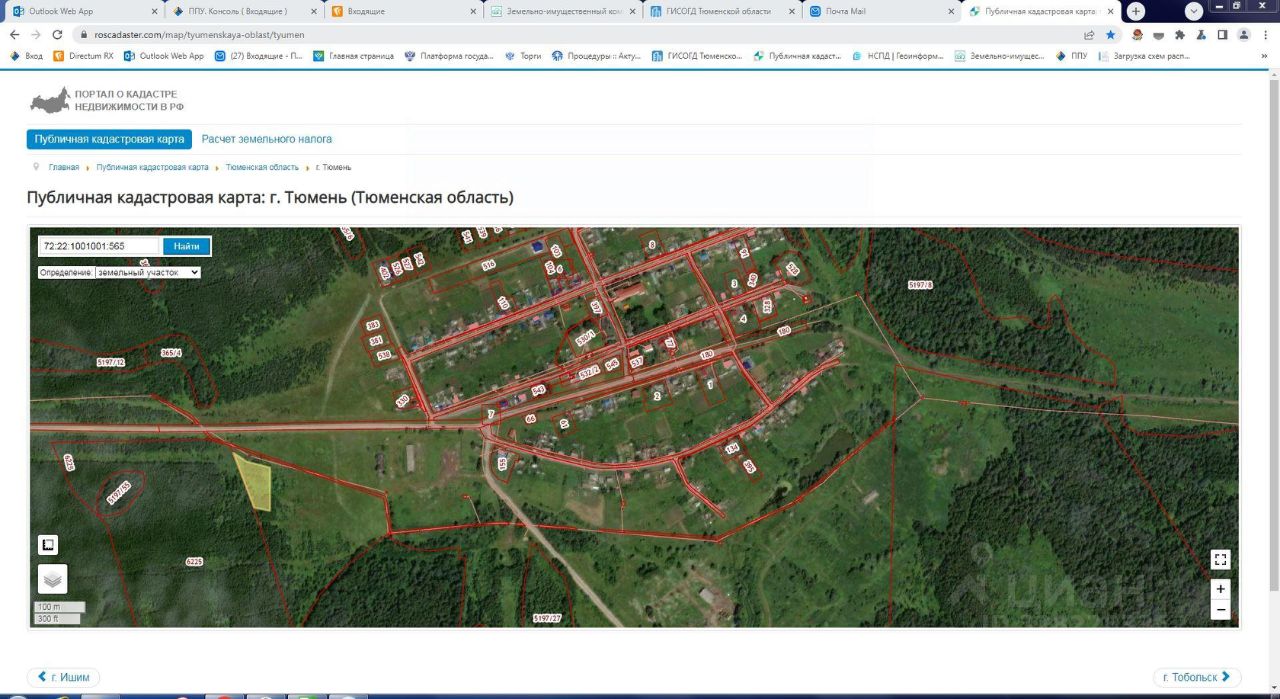Open the (27) Входящие bookmark
This screenshot has width=1280, height=699.
[x=259, y=56]
